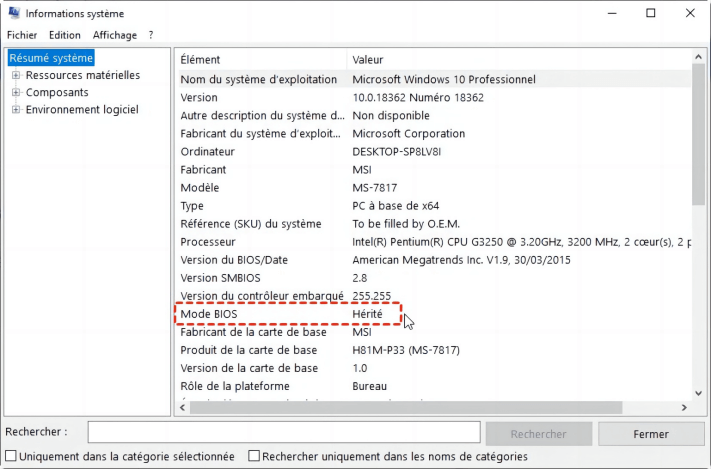711x469 pixels.
Task: Click the horizontal scrollbar right arrow
Action: [x=683, y=408]
